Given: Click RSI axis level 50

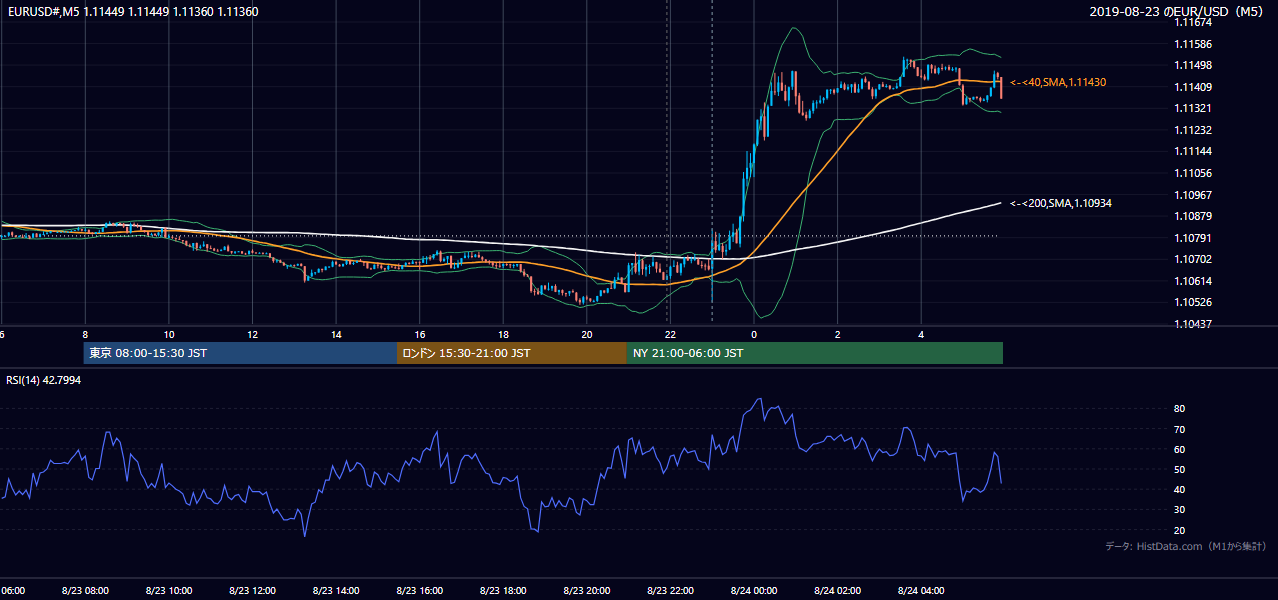Looking at the screenshot, I should [1180, 470].
